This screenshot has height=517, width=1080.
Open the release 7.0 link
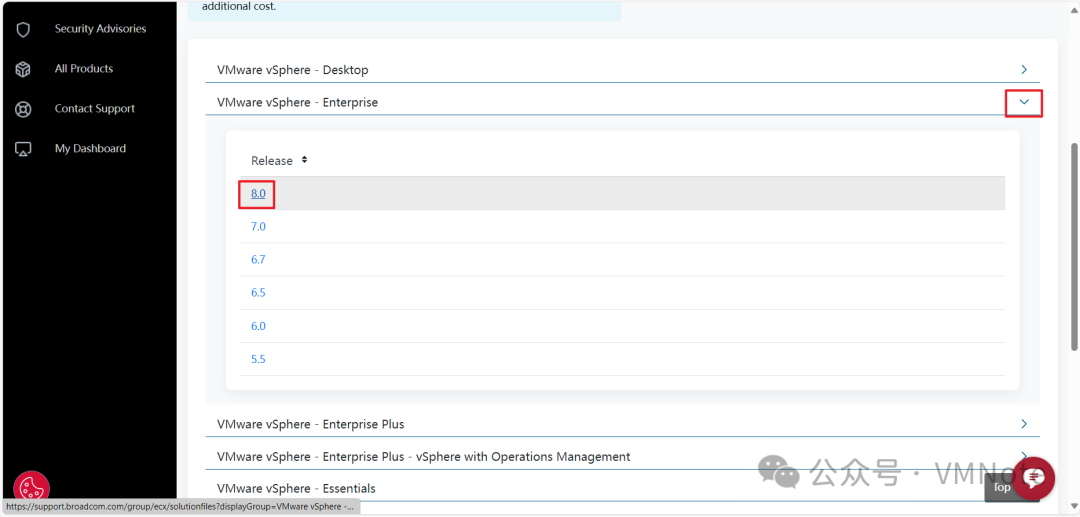258,226
